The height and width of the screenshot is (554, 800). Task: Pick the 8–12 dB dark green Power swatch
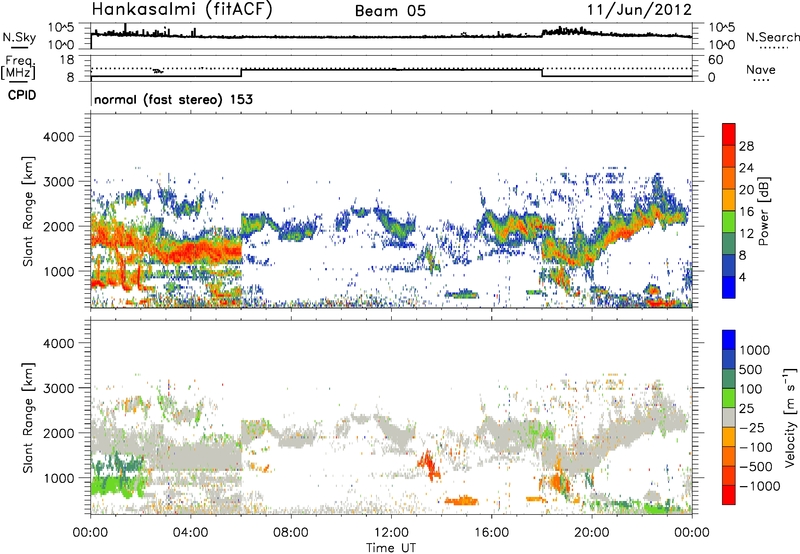click(729, 243)
